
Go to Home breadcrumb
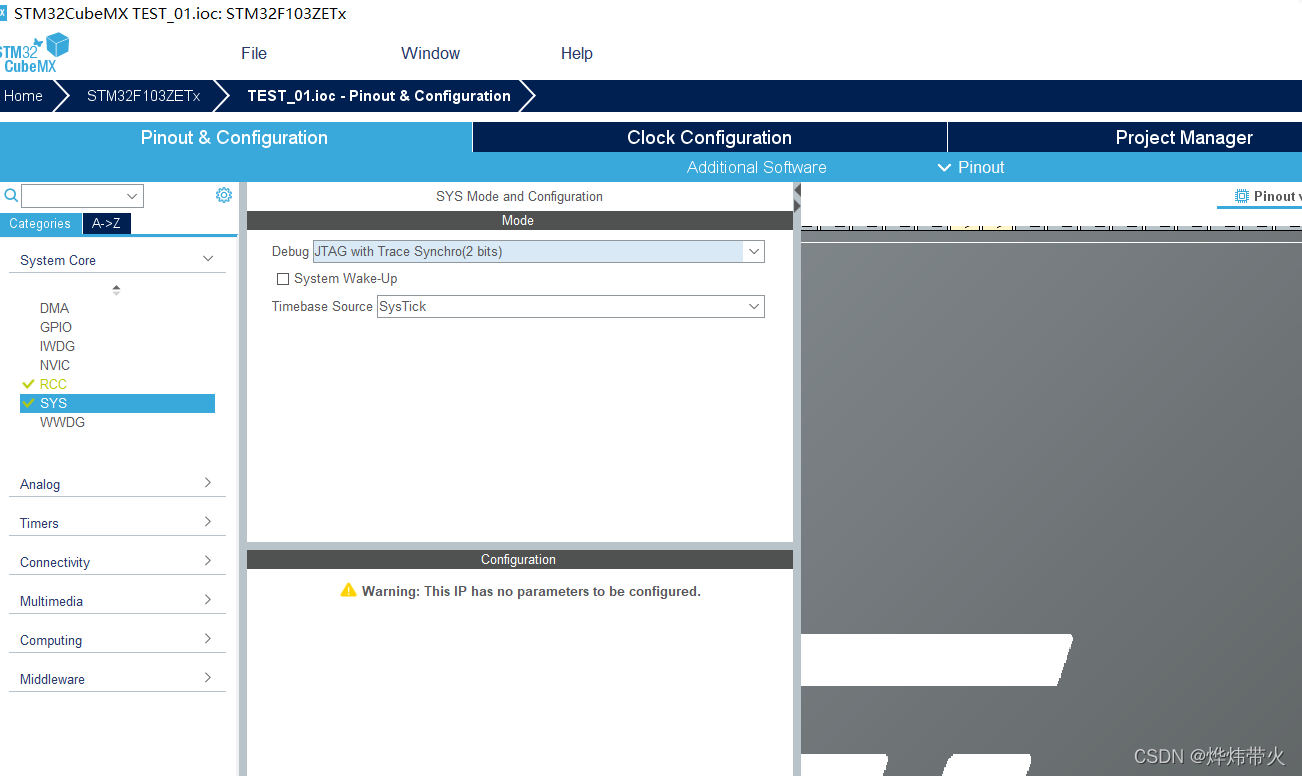pos(23,96)
